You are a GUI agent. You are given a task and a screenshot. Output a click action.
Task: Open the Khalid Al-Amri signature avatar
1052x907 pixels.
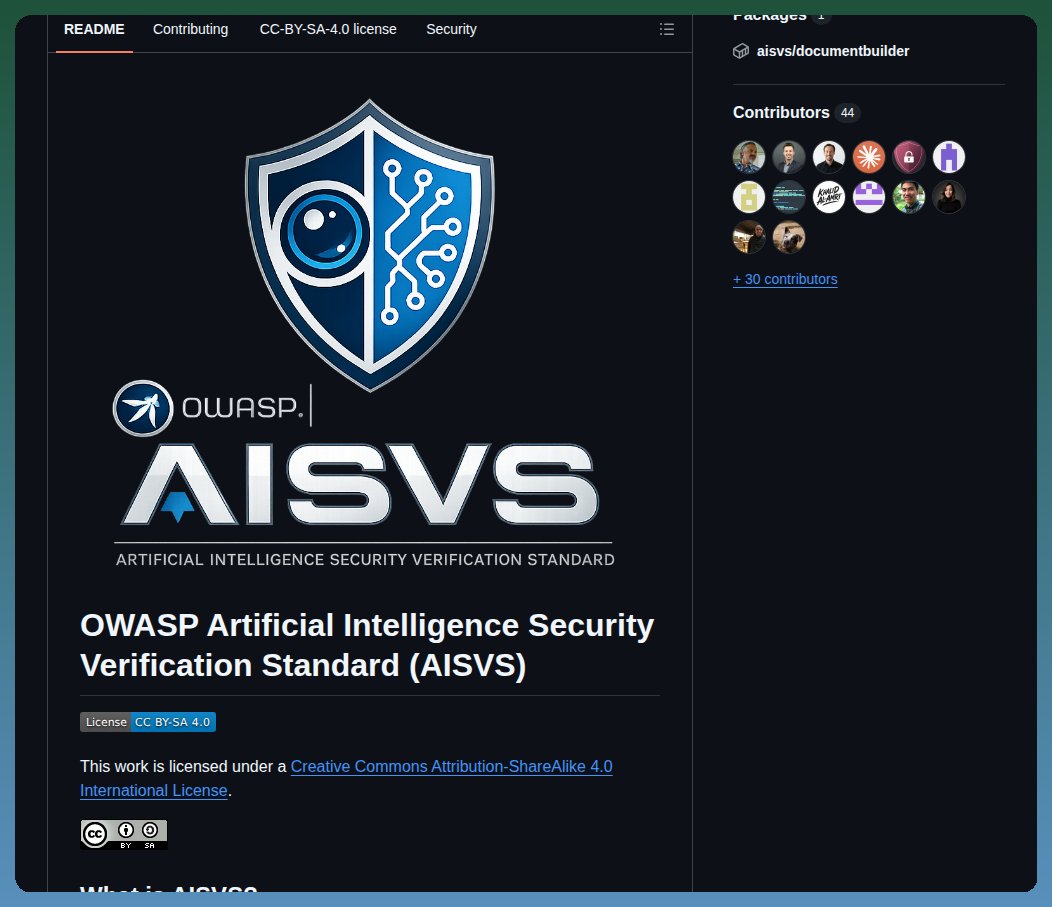(829, 197)
